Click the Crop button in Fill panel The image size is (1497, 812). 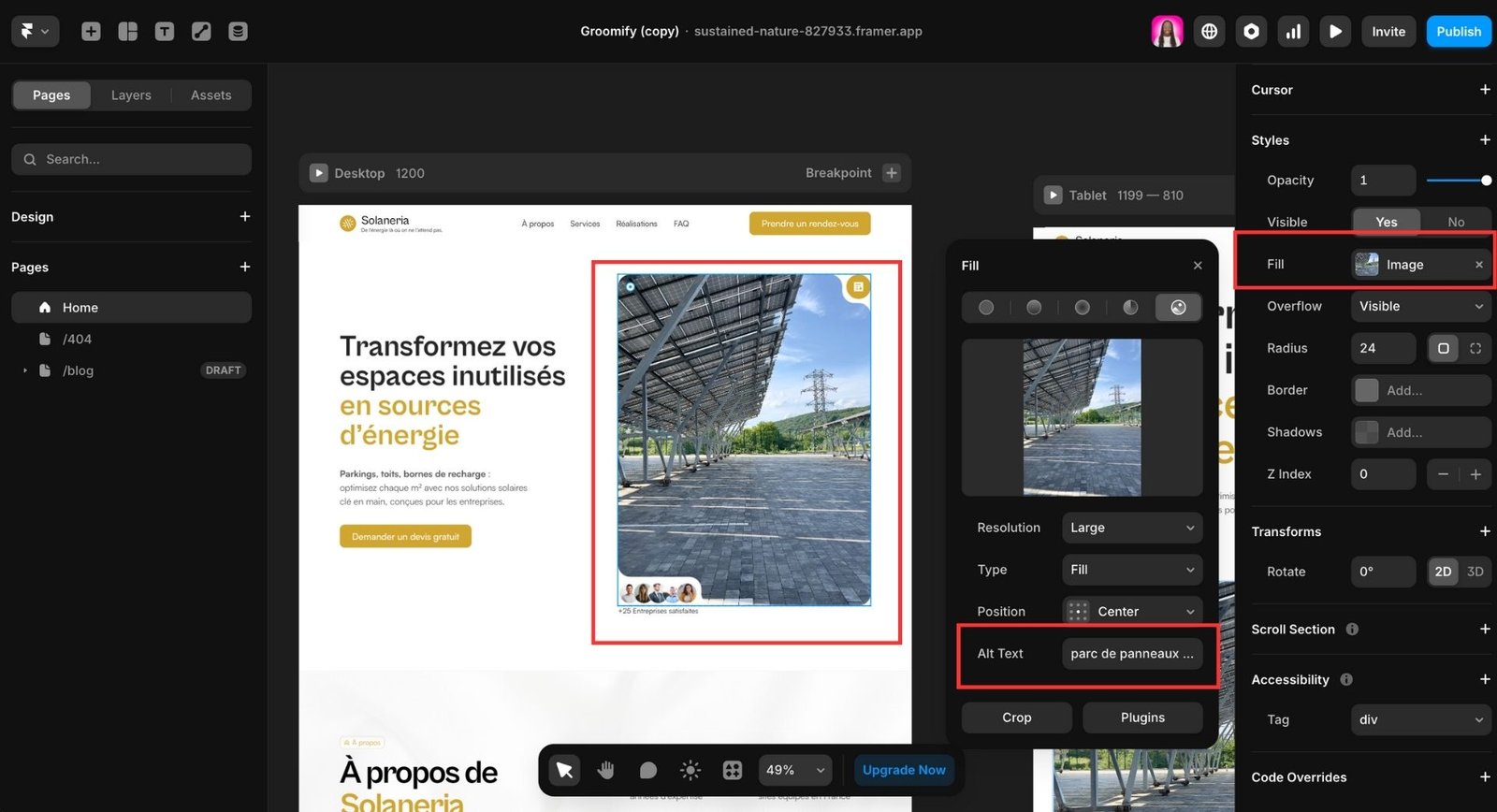(1016, 718)
